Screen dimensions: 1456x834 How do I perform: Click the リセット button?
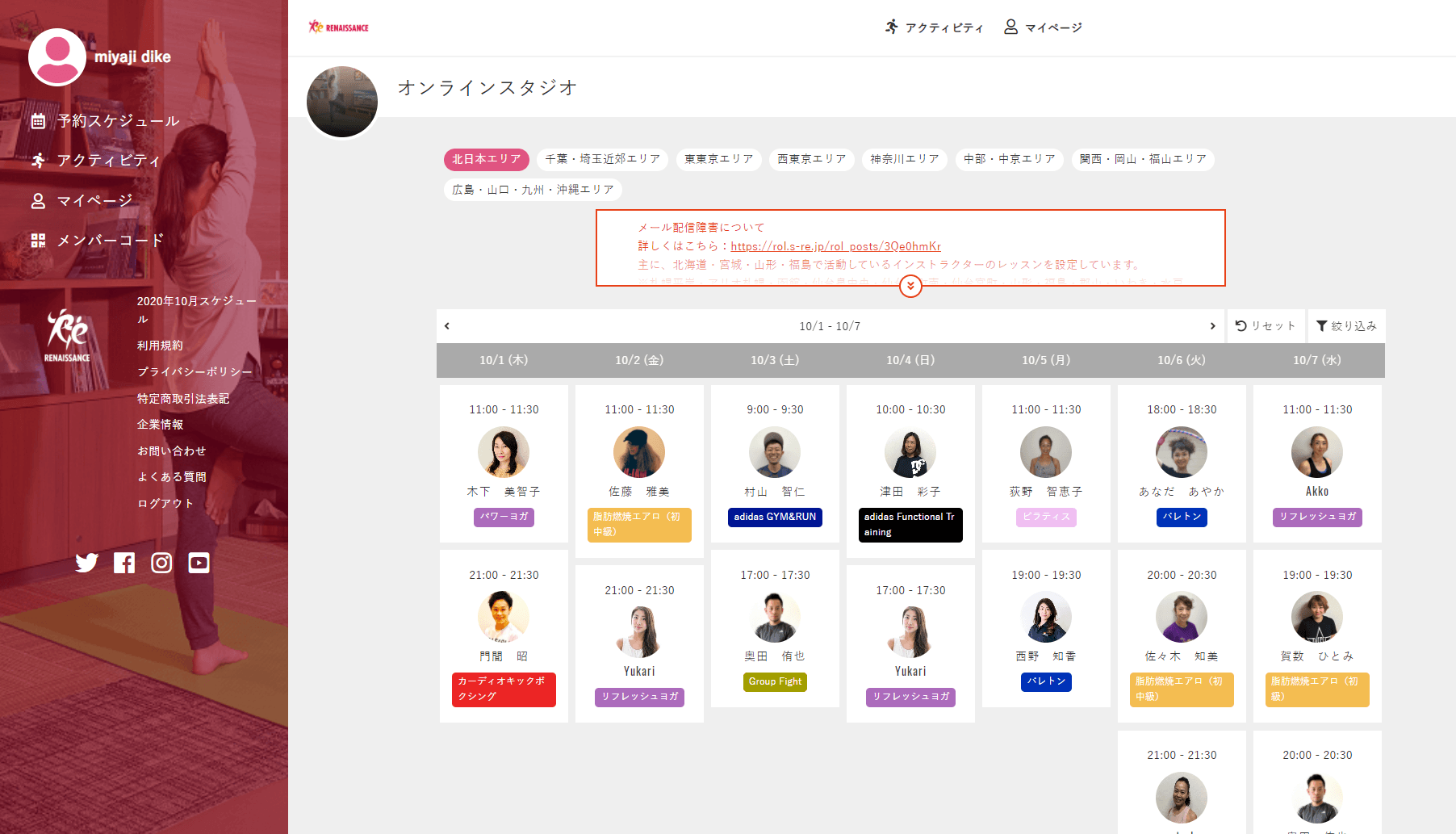pos(1266,326)
